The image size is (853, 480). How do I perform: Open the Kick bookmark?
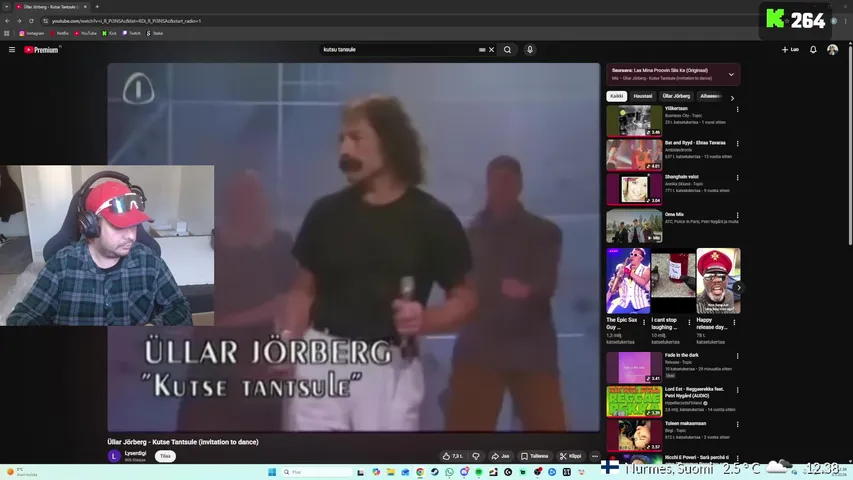click(109, 33)
